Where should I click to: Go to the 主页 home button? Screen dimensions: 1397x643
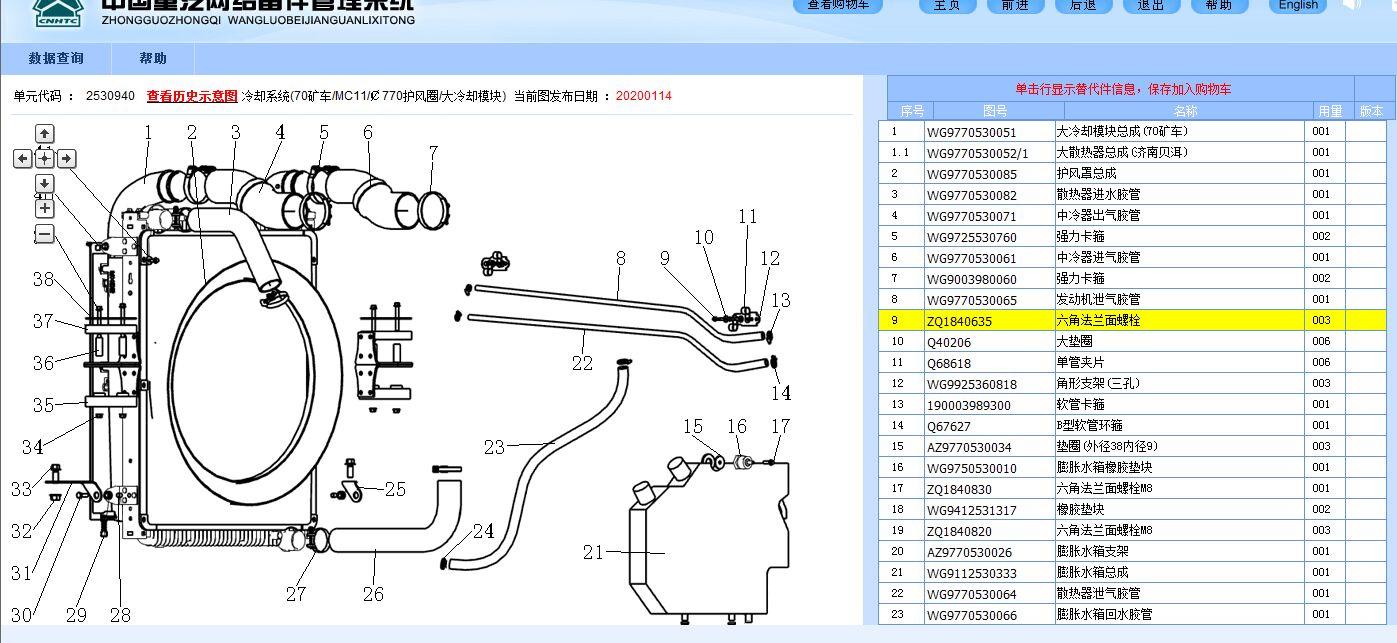tap(947, 5)
